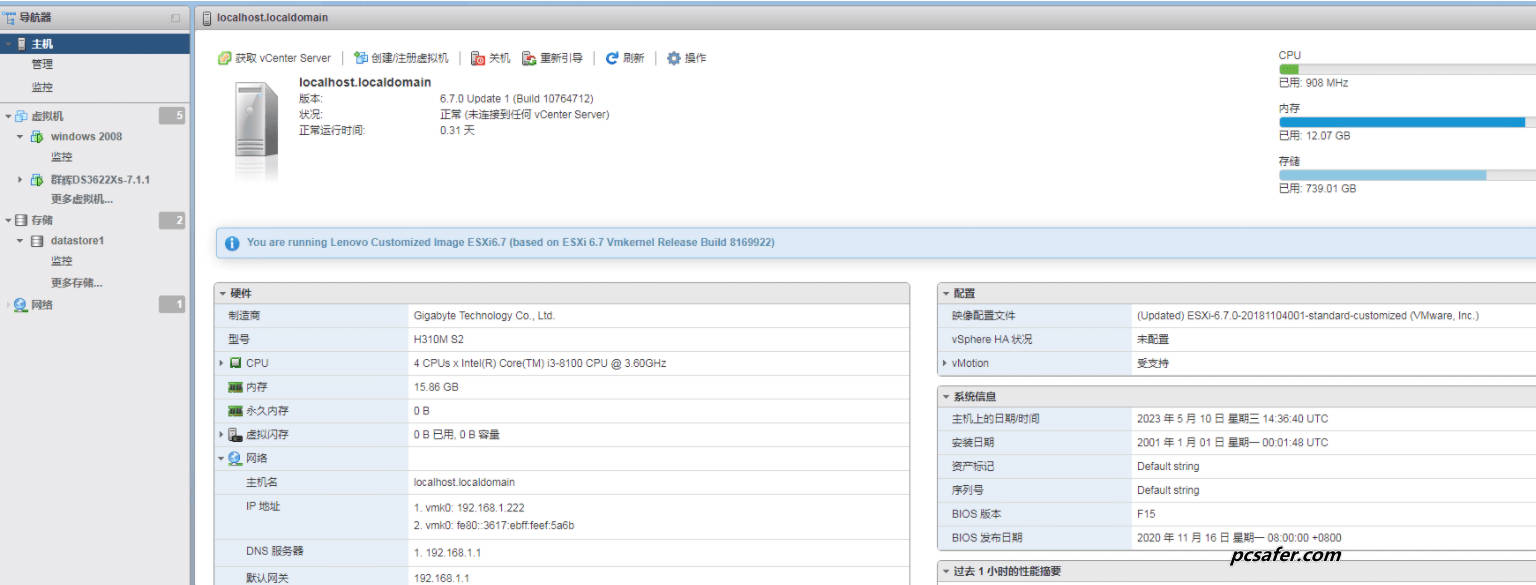Click 重新引导 to reboot host
Viewport: 1536px width, 585px height.
point(552,58)
